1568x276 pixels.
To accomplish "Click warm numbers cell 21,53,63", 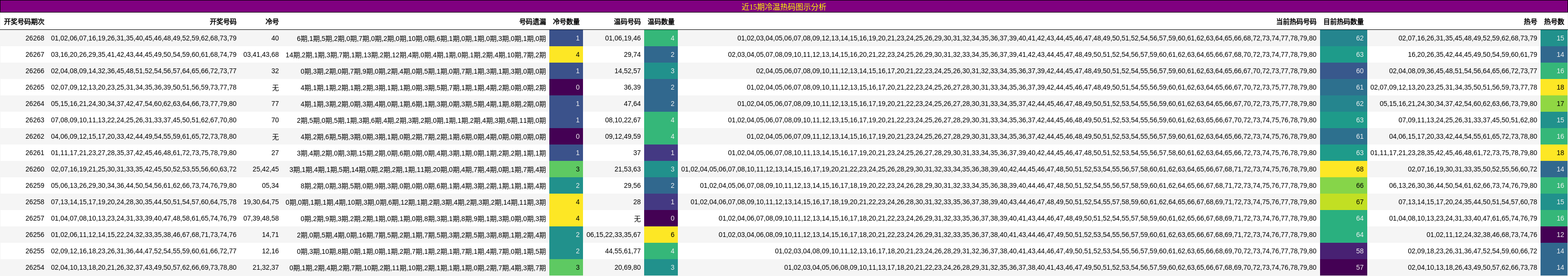I will tap(628, 169).
